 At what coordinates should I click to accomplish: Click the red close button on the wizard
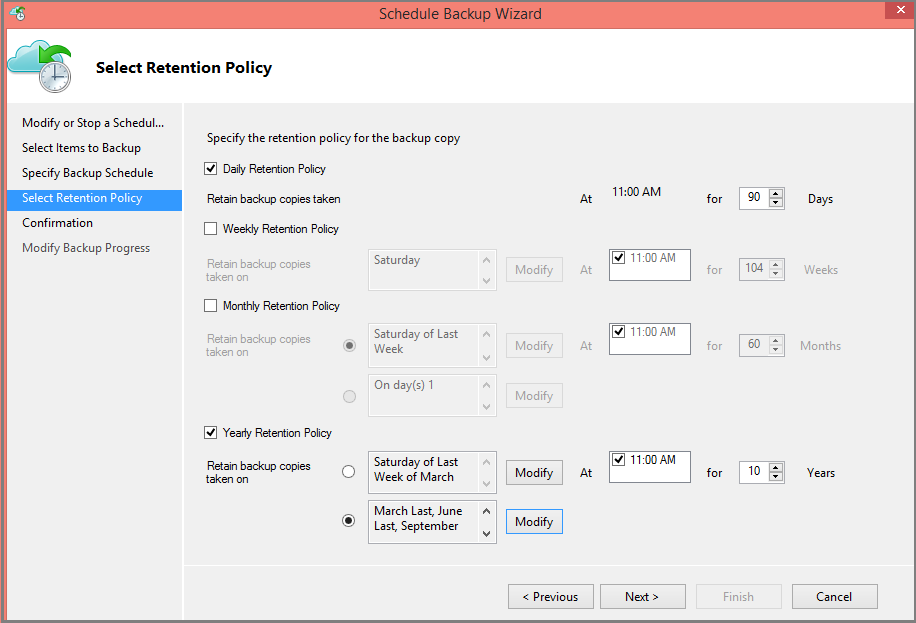pos(899,10)
